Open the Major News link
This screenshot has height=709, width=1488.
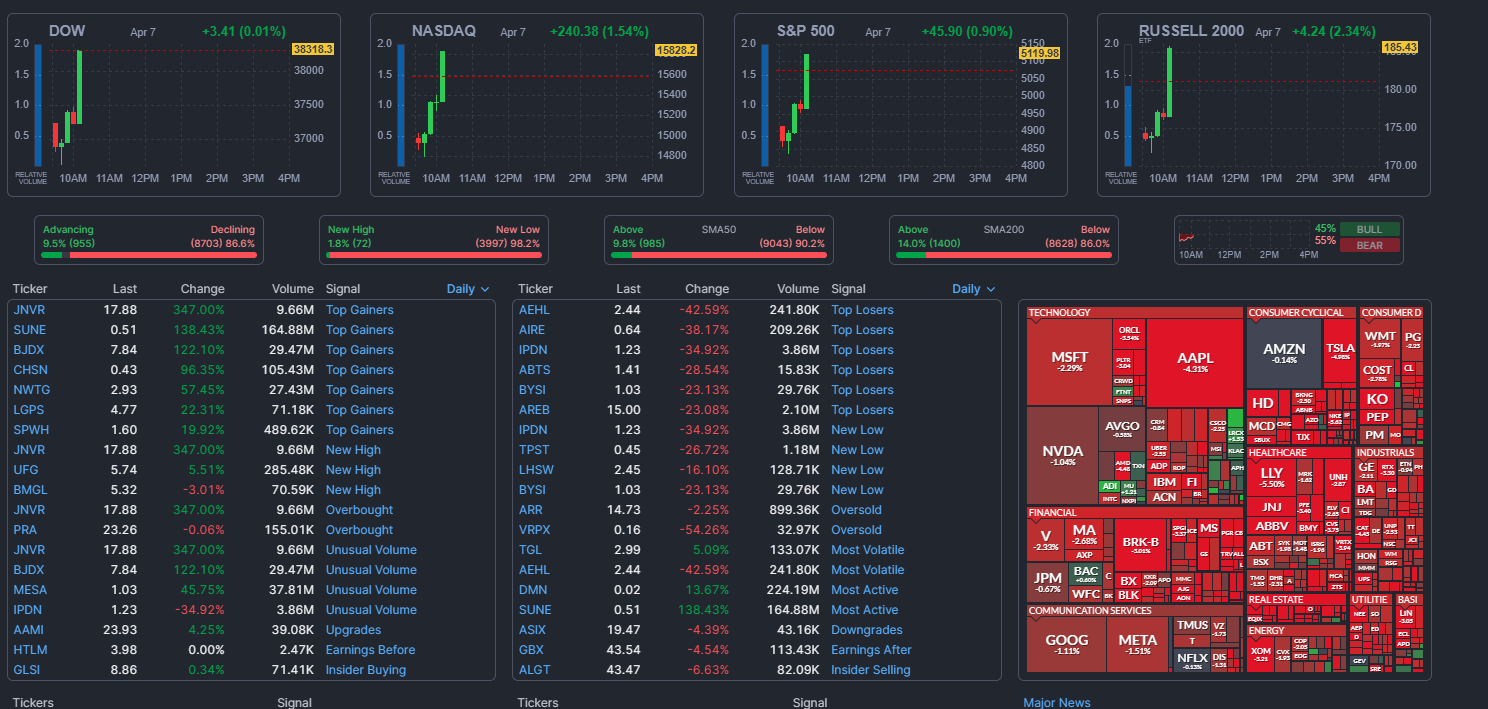pyautogui.click(x=1057, y=702)
